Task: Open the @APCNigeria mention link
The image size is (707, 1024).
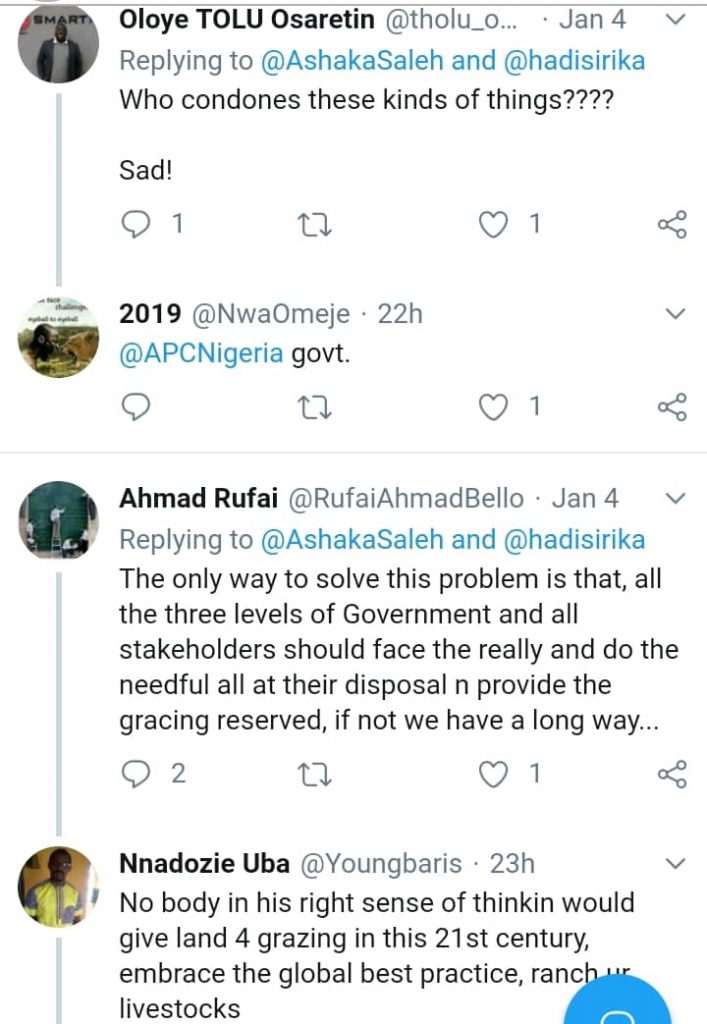Action: (x=201, y=355)
